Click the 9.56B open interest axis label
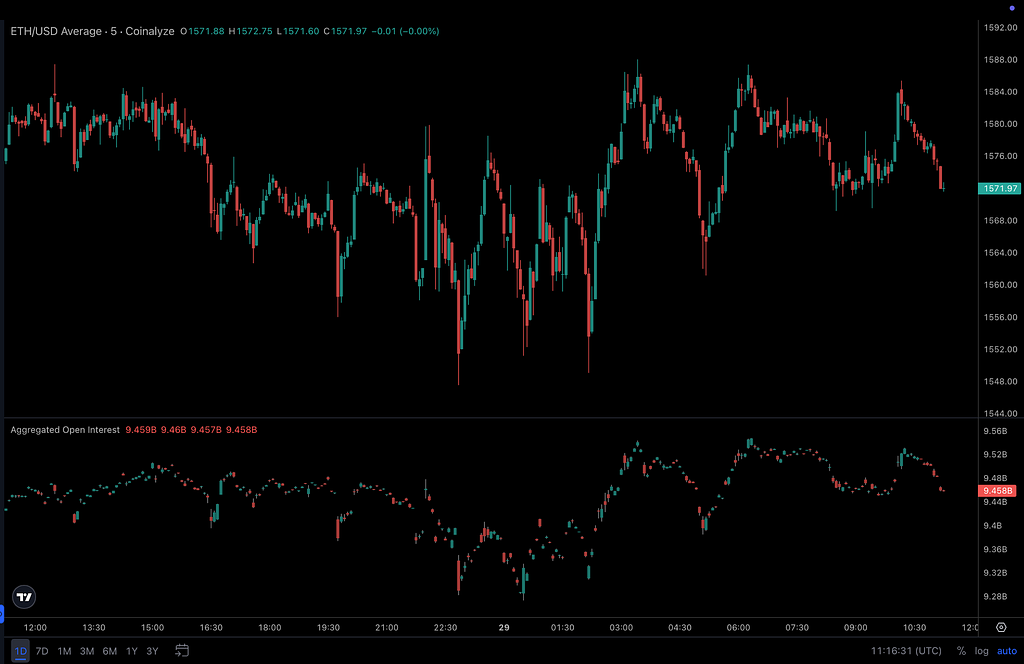 (x=995, y=431)
